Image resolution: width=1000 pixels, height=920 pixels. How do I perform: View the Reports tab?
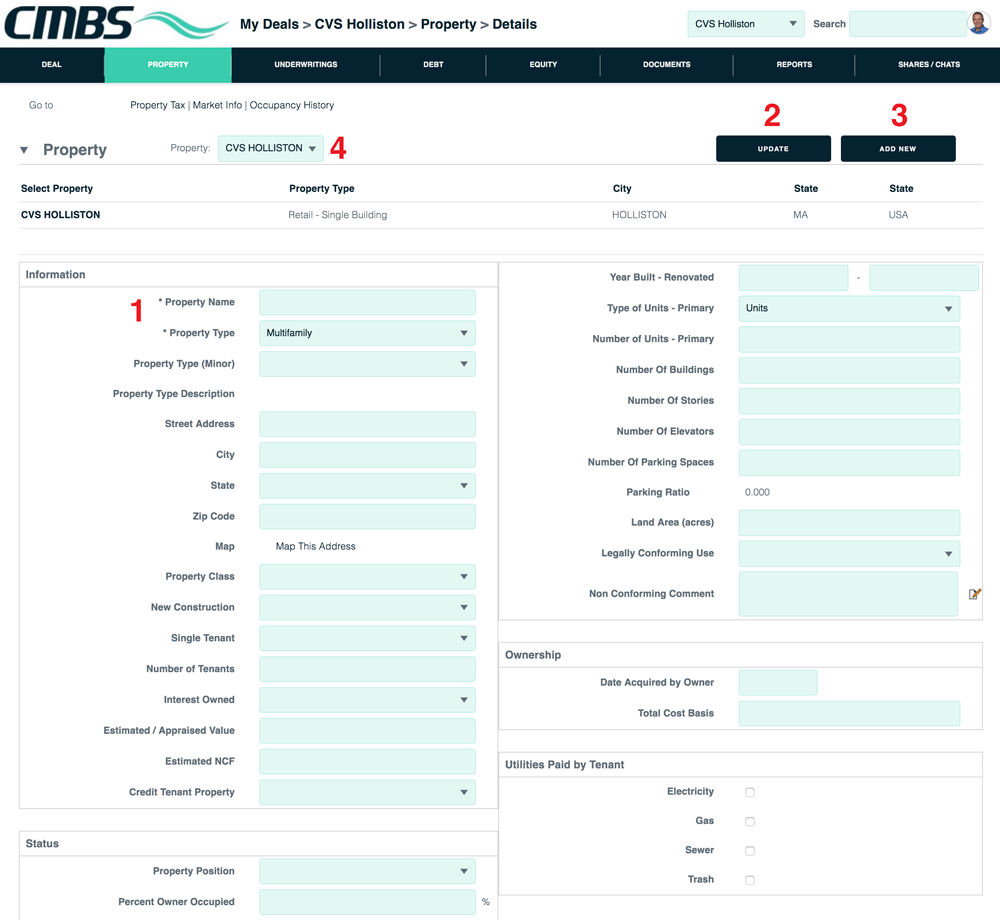point(794,64)
